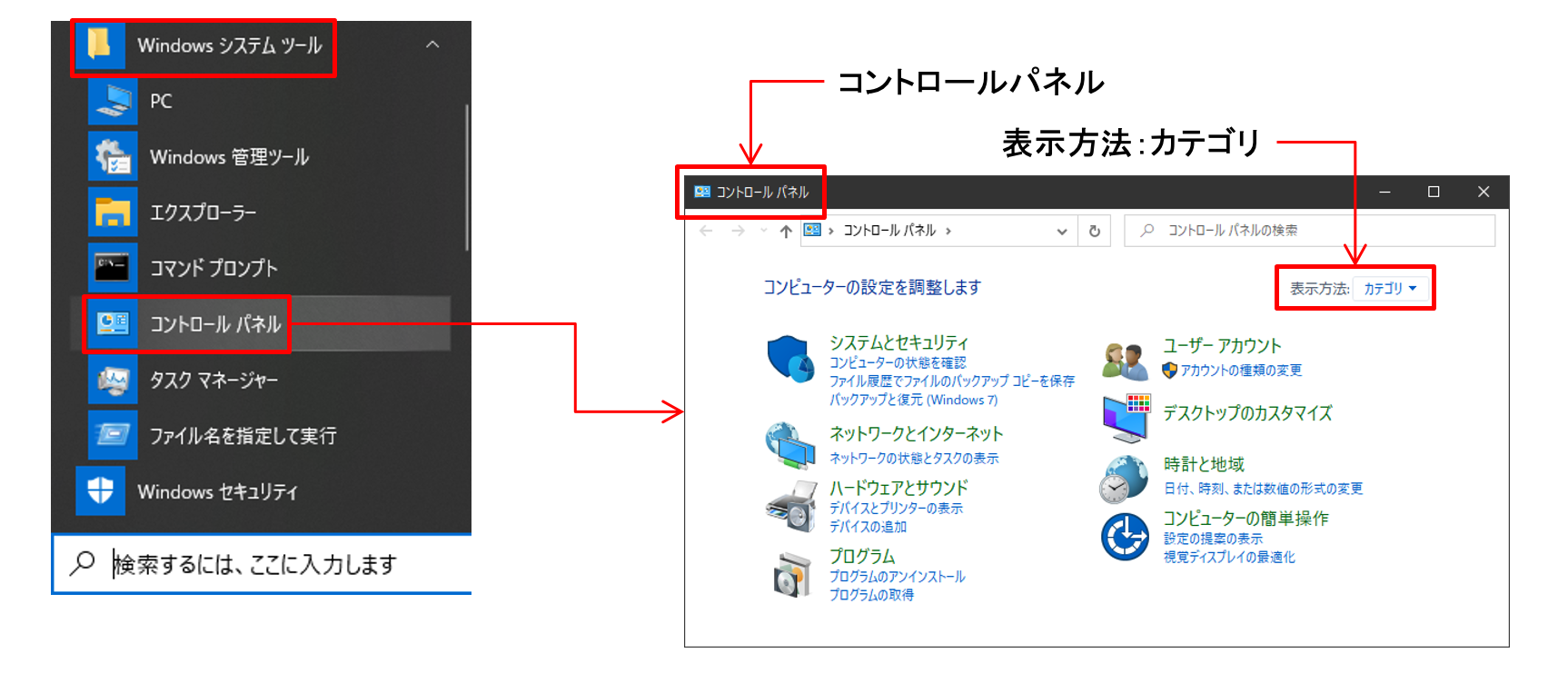1568x683 pixels.
Task: Choose ファイル名を指定して実行 menu entry text
Action: [243, 436]
